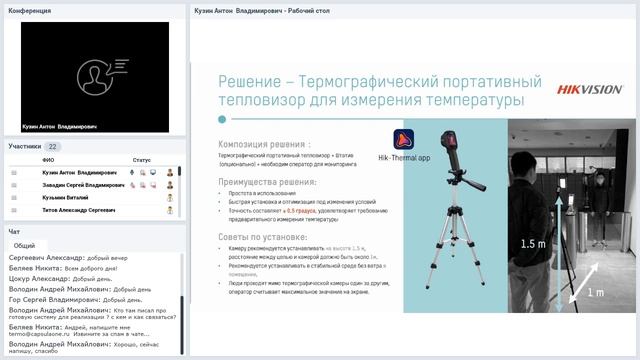The width and height of the screenshot is (640, 360).
Task: Click role avatar icon for Завадин Сергей Владимирович
Action: (170, 185)
